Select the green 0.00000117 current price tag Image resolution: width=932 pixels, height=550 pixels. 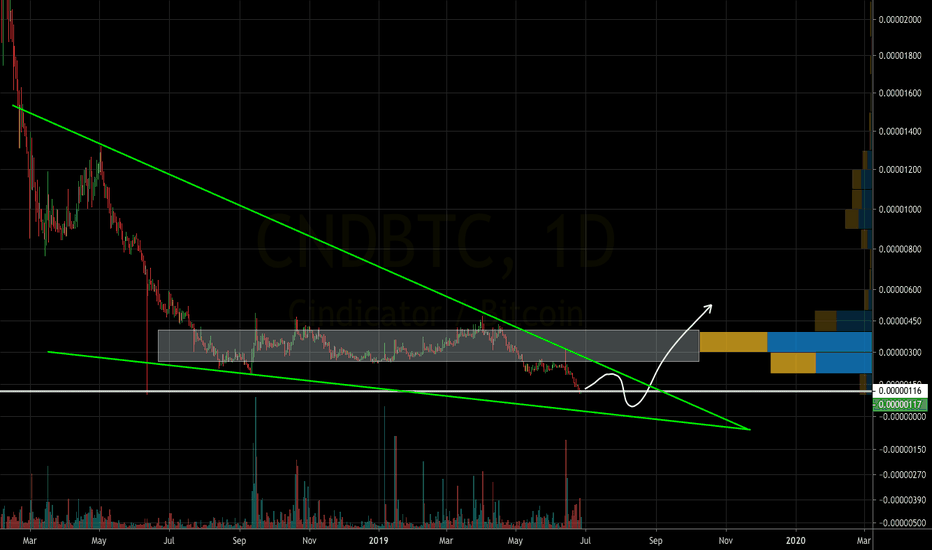click(x=899, y=404)
